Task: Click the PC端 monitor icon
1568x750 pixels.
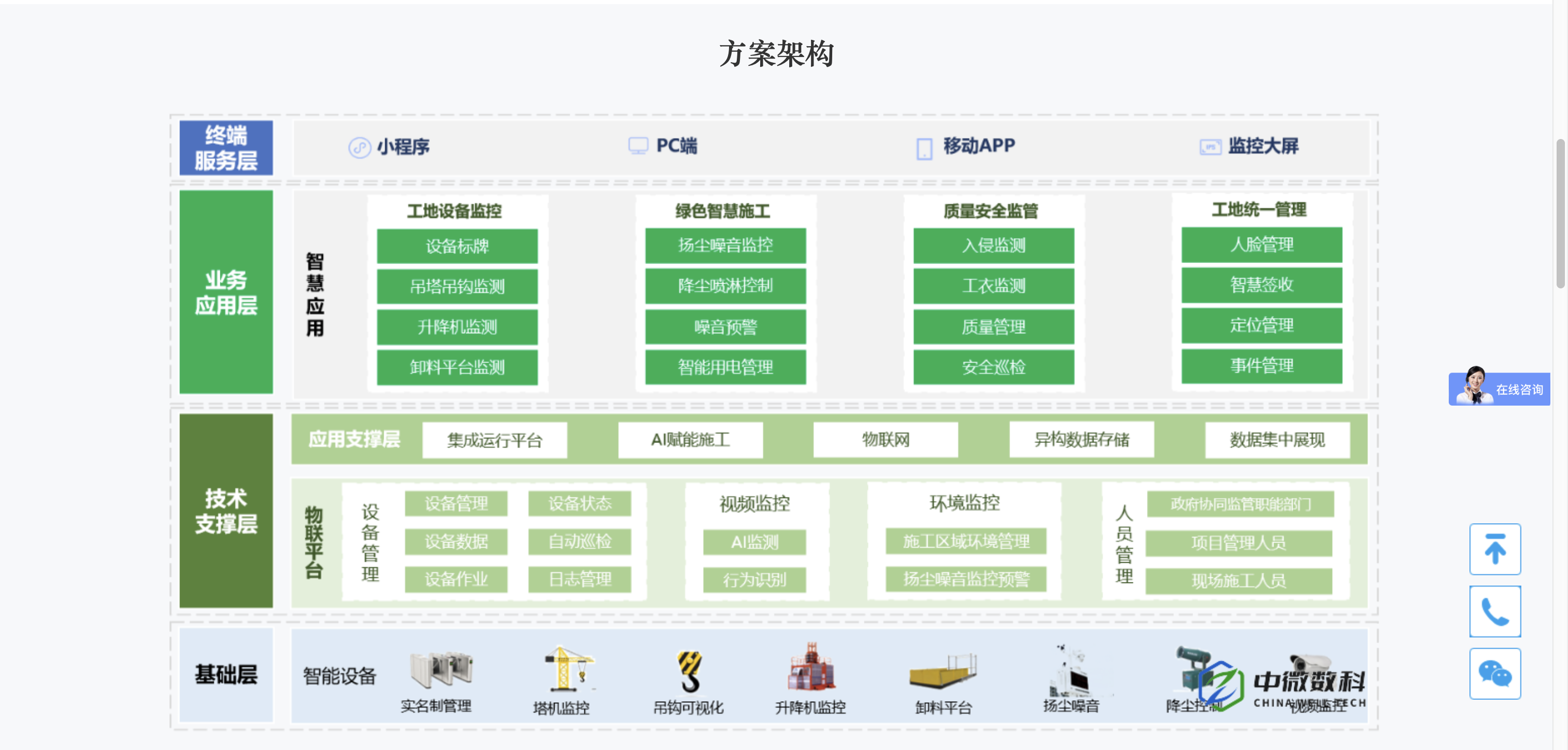Action: [638, 146]
